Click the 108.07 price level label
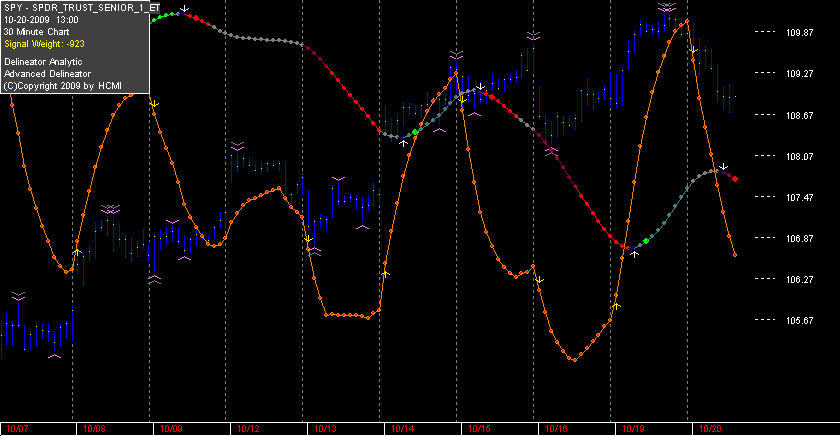This screenshot has width=840, height=436. [x=799, y=156]
